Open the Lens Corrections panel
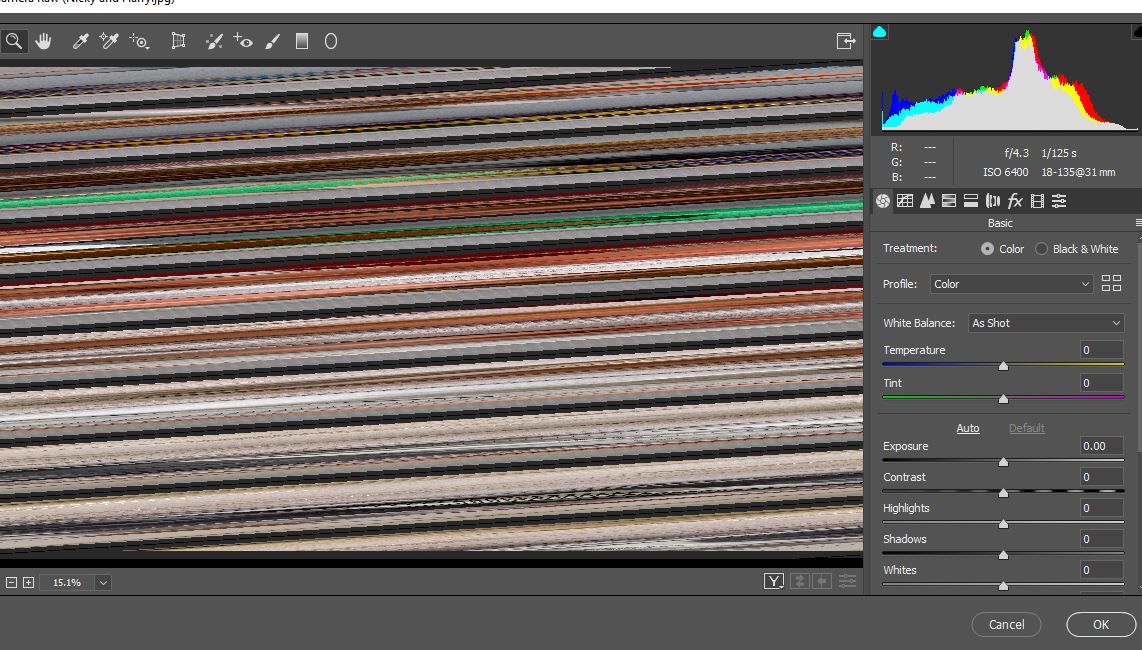The width and height of the screenshot is (1142, 650). (x=992, y=201)
